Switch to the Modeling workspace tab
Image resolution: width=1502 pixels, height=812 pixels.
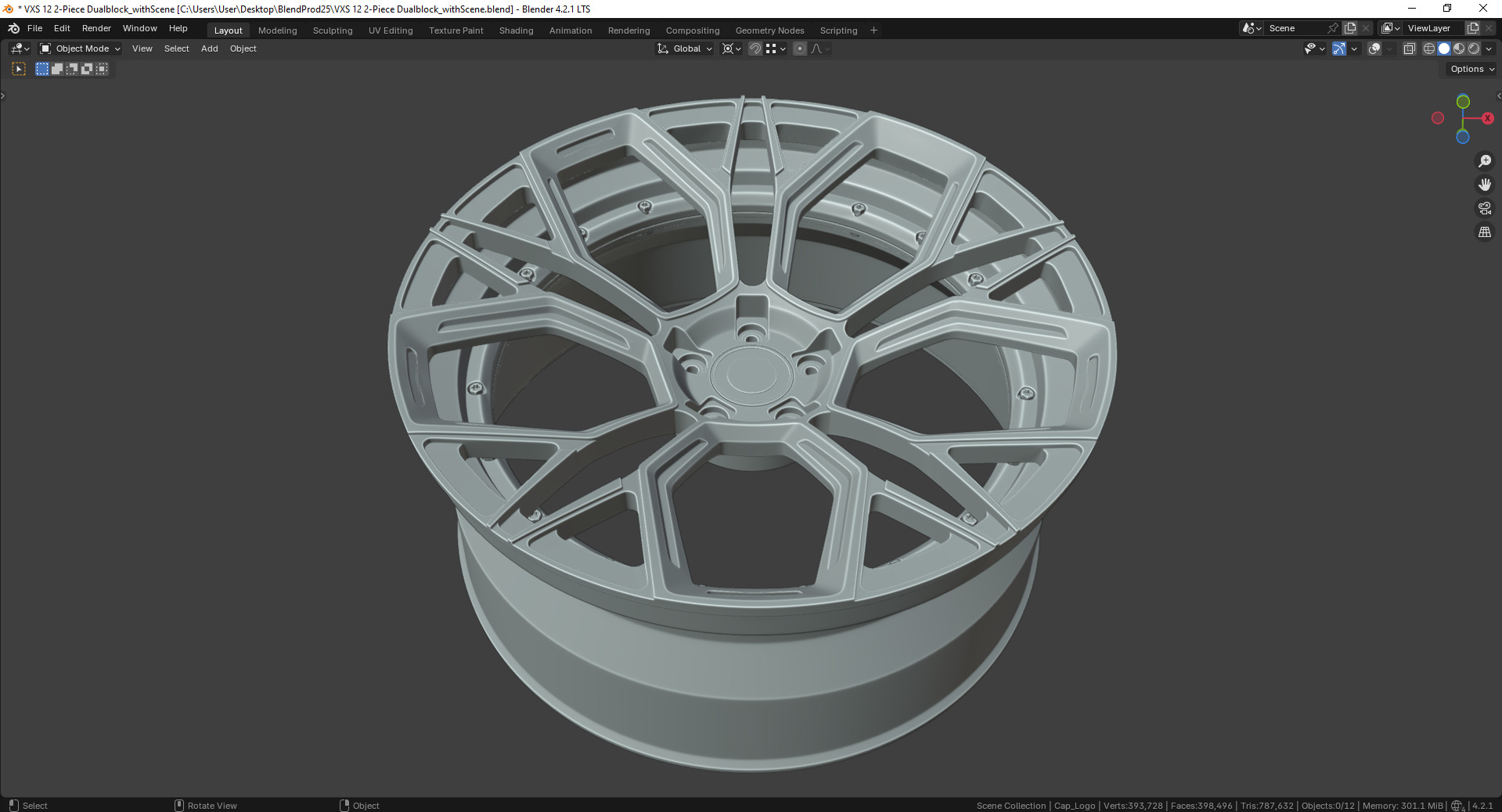pyautogui.click(x=278, y=31)
